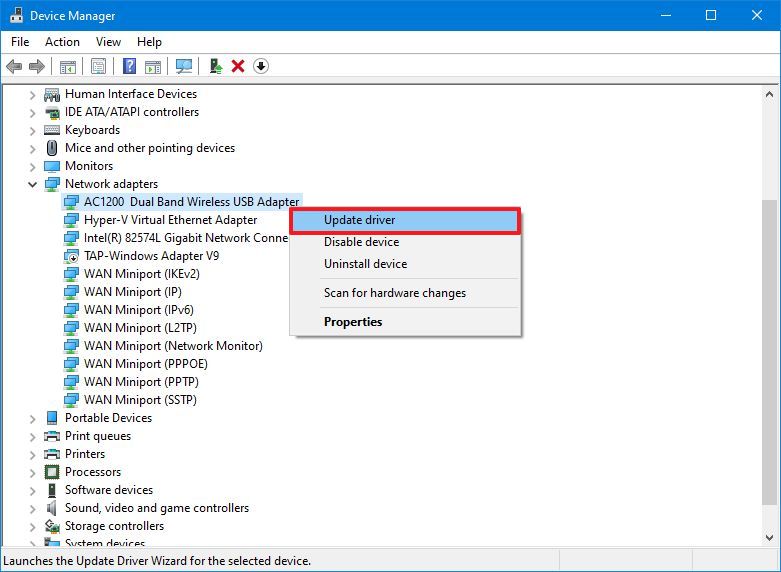Click the Back arrow toolbar icon

coord(13,66)
